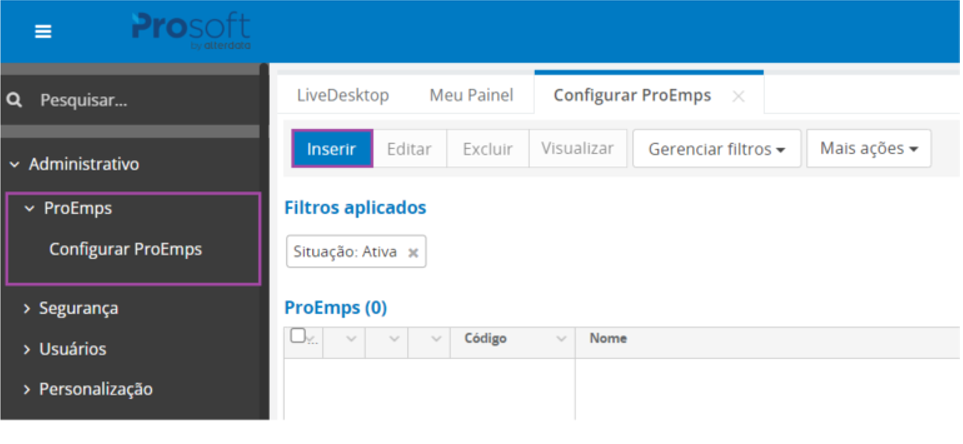Screen dimensions: 963x444
Task: Open the Gerenciar filtros dropdown
Action: 717,149
